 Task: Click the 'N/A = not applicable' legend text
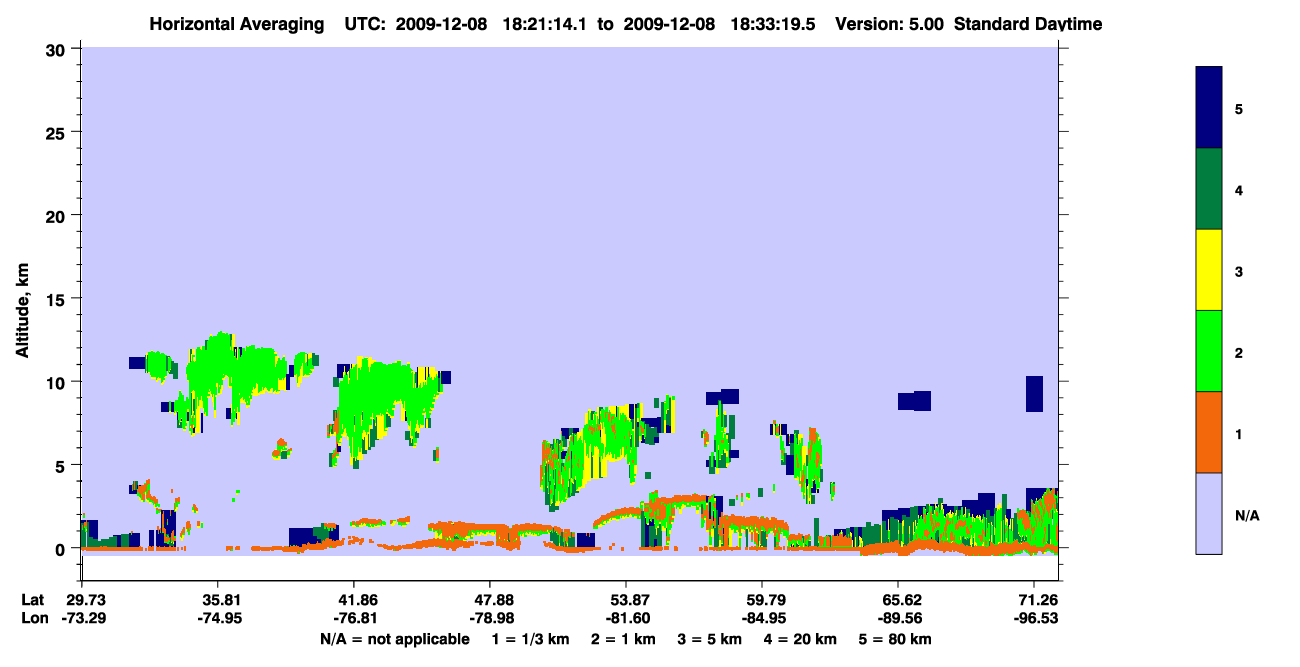point(395,639)
